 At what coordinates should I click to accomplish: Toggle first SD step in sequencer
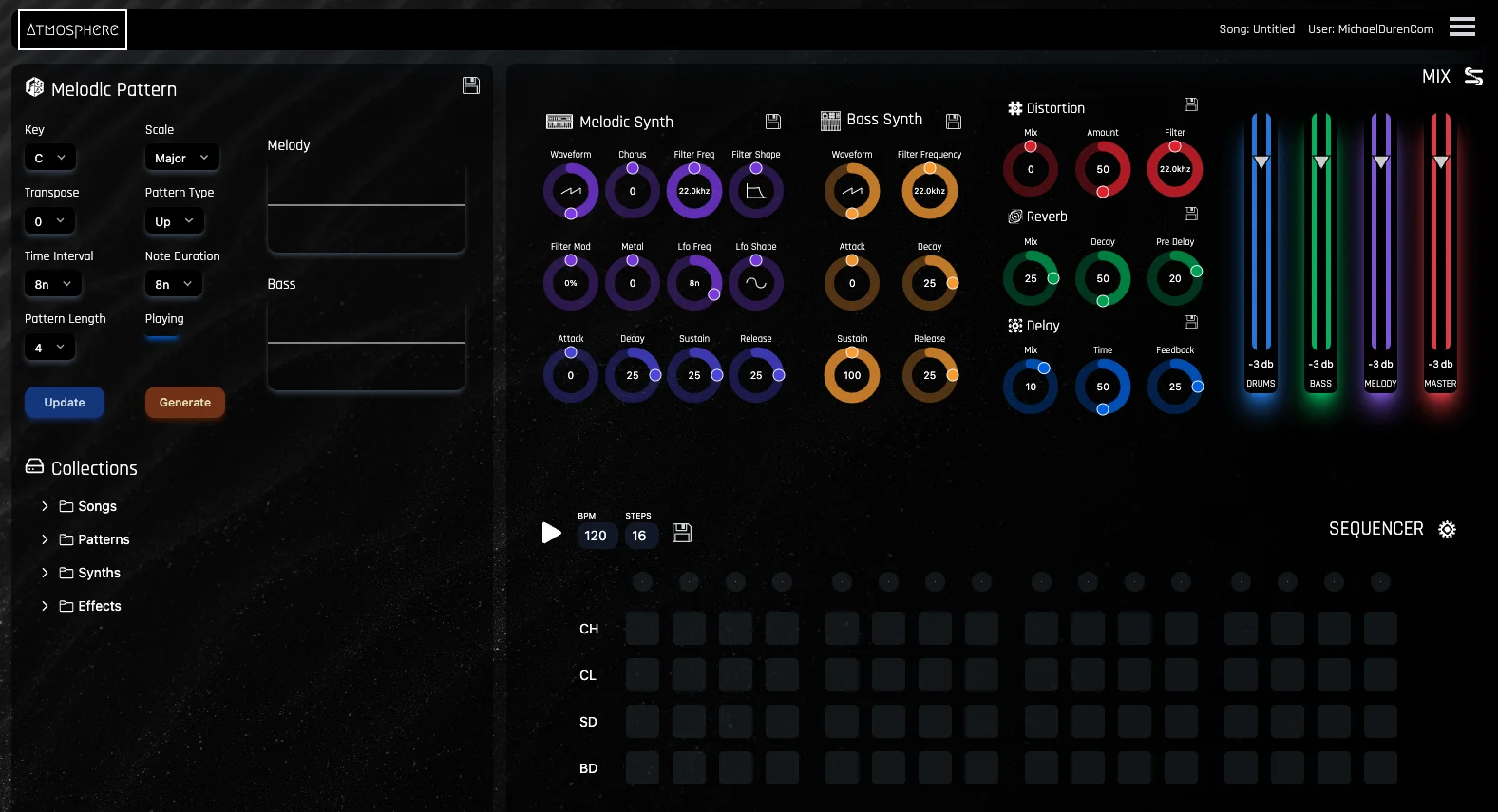pos(642,721)
